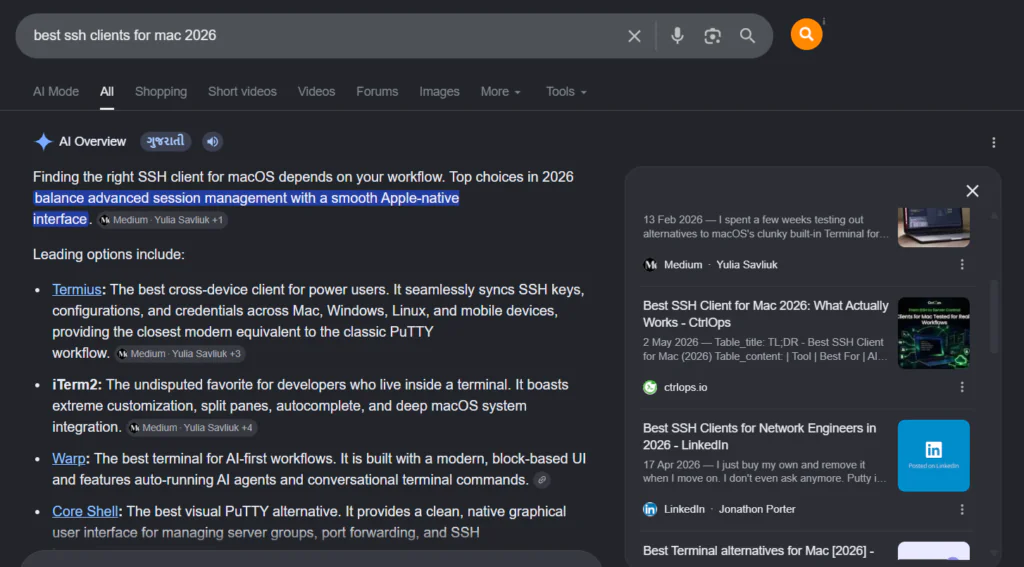
Task: Click the Medium favicon in the sources panel
Action: (650, 265)
